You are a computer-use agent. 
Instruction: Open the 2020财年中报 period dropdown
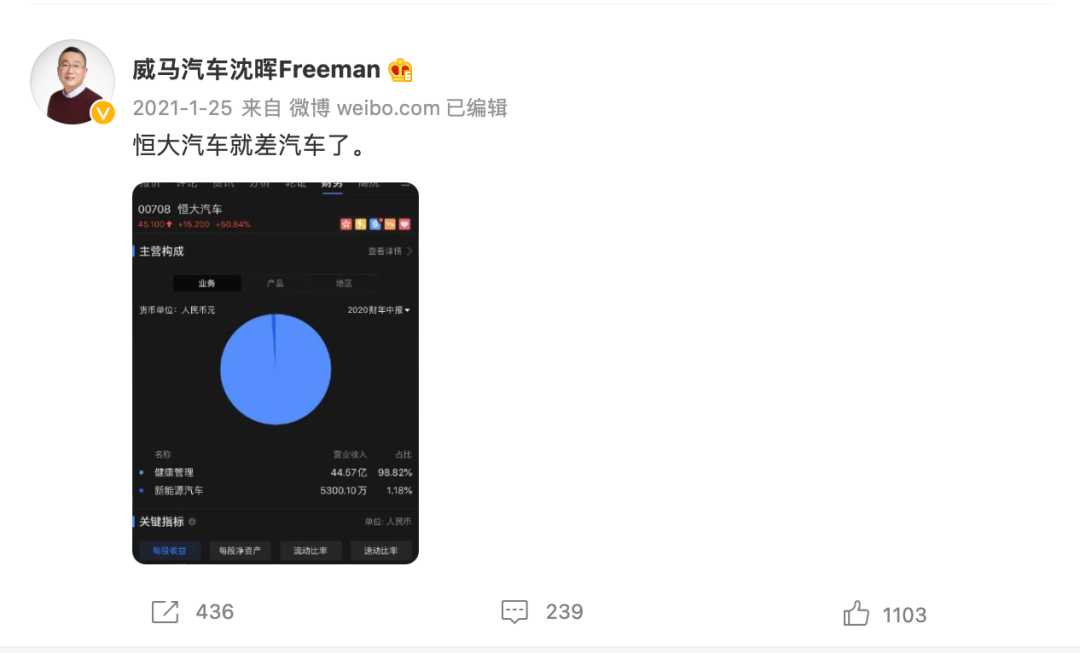click(379, 310)
